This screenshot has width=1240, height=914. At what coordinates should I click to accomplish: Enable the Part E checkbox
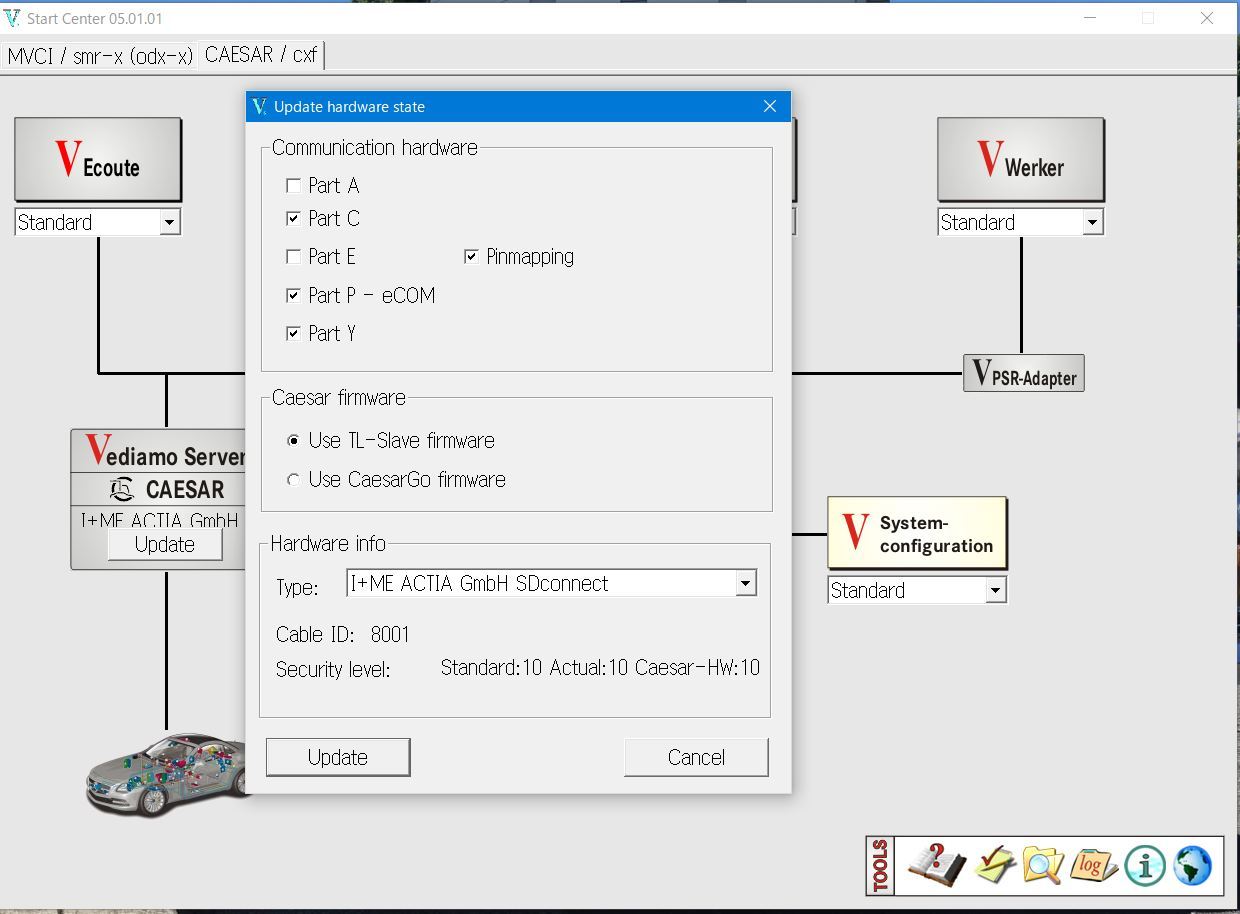click(x=293, y=256)
